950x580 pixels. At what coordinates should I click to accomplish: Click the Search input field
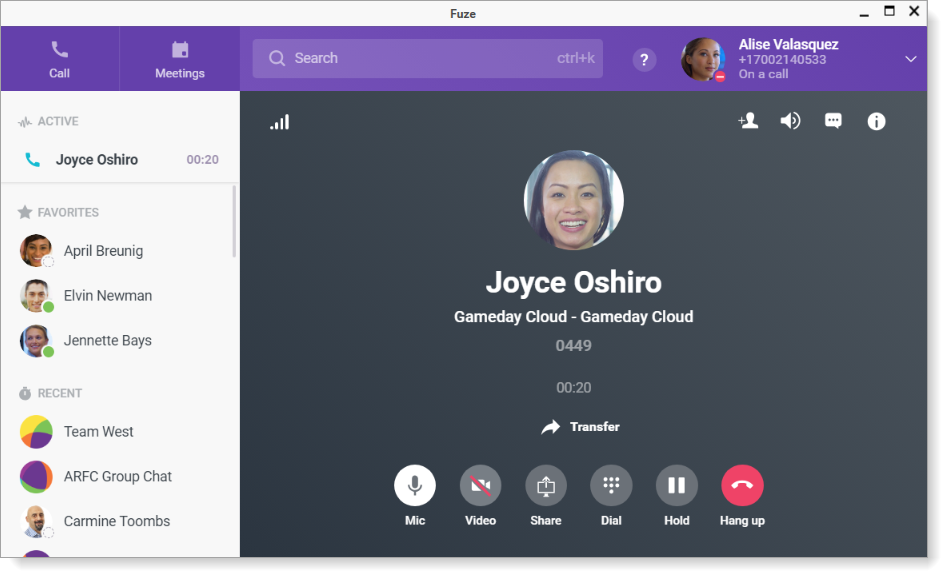[x=428, y=58]
